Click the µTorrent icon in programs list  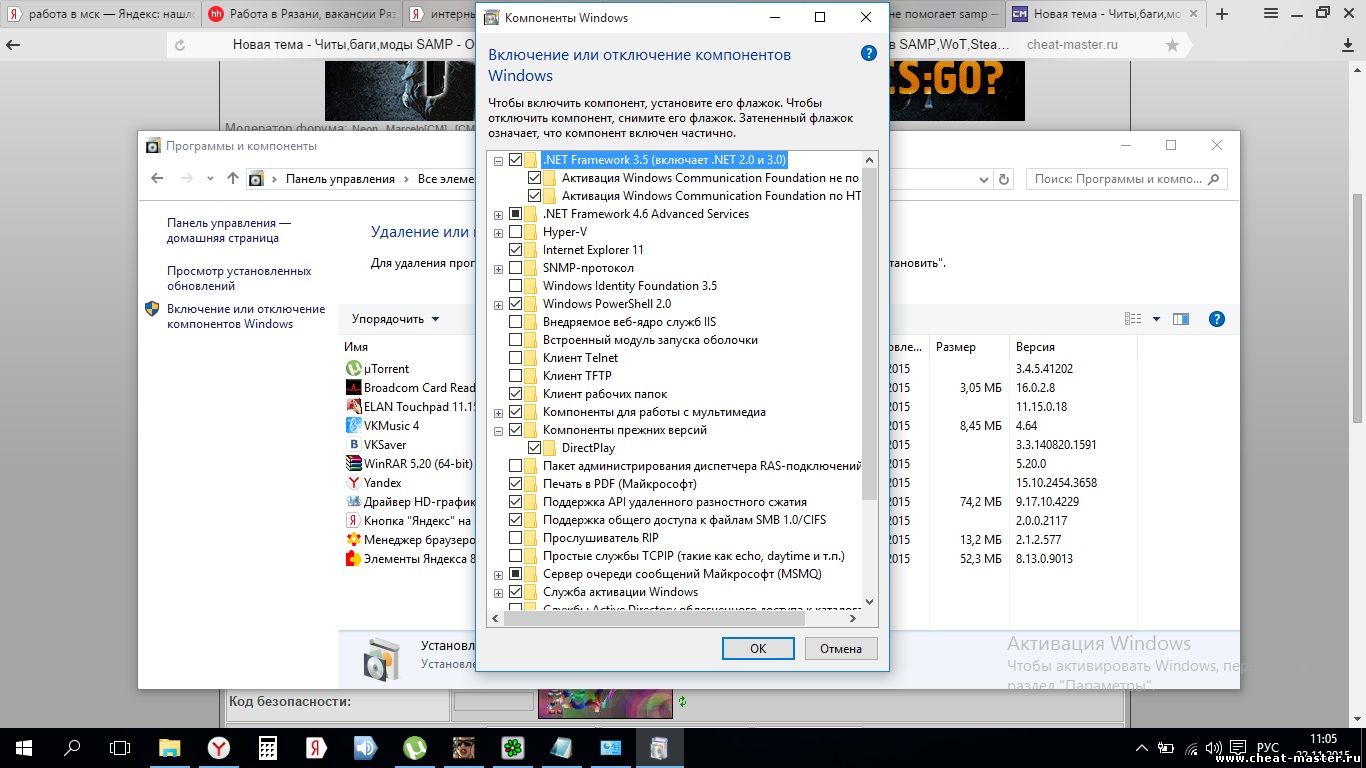click(x=353, y=369)
